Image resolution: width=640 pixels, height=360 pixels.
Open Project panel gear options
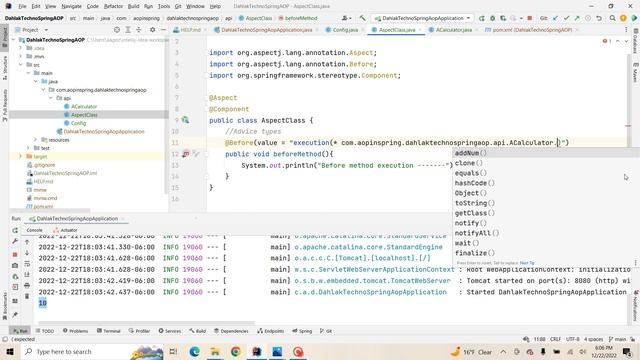point(153,30)
